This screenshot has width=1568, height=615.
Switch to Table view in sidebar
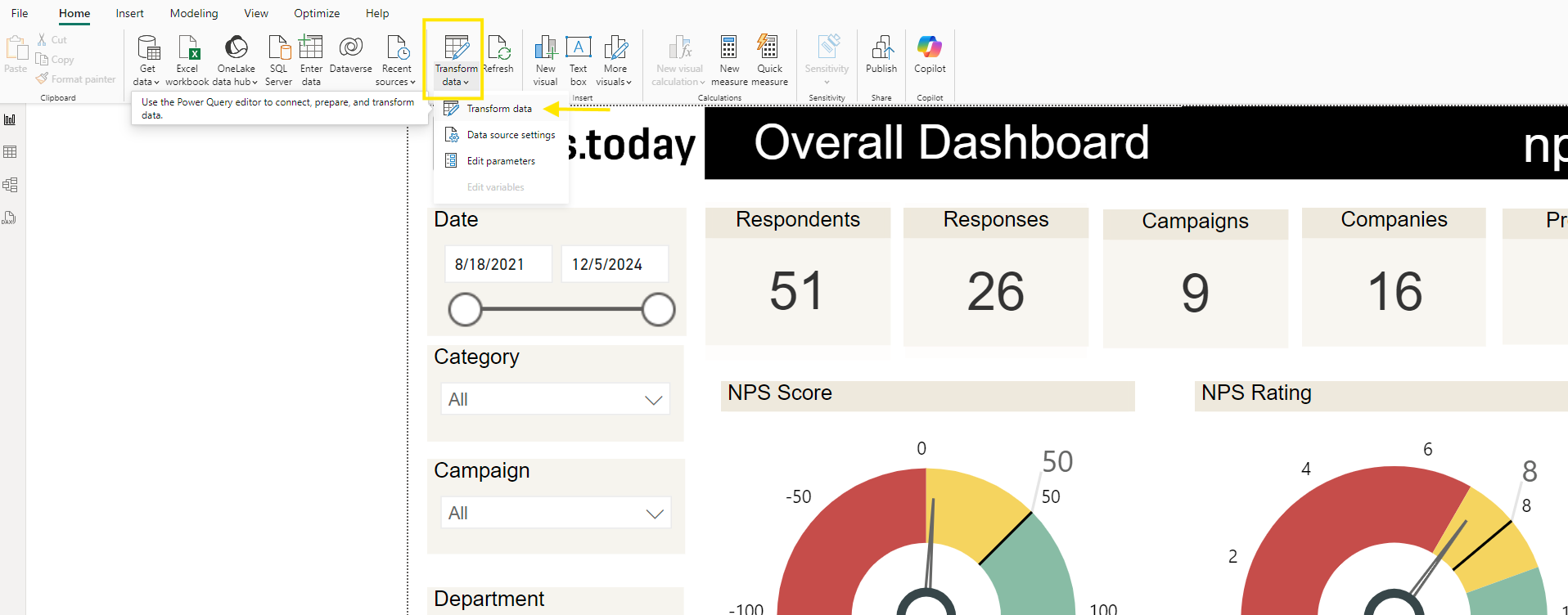(x=10, y=152)
